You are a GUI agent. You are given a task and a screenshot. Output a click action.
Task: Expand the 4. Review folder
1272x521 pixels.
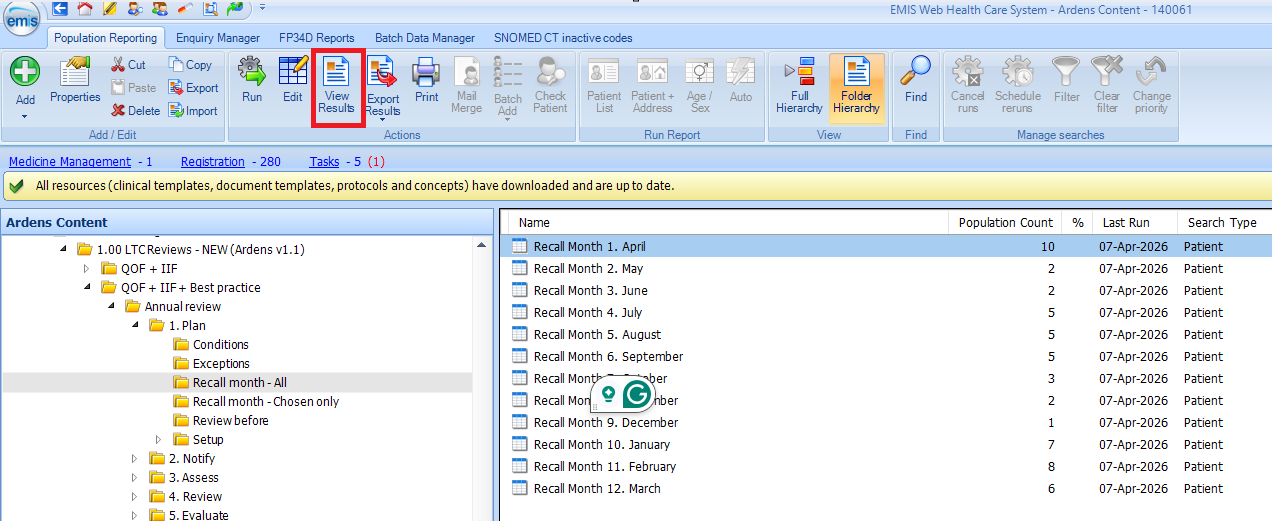coord(134,497)
